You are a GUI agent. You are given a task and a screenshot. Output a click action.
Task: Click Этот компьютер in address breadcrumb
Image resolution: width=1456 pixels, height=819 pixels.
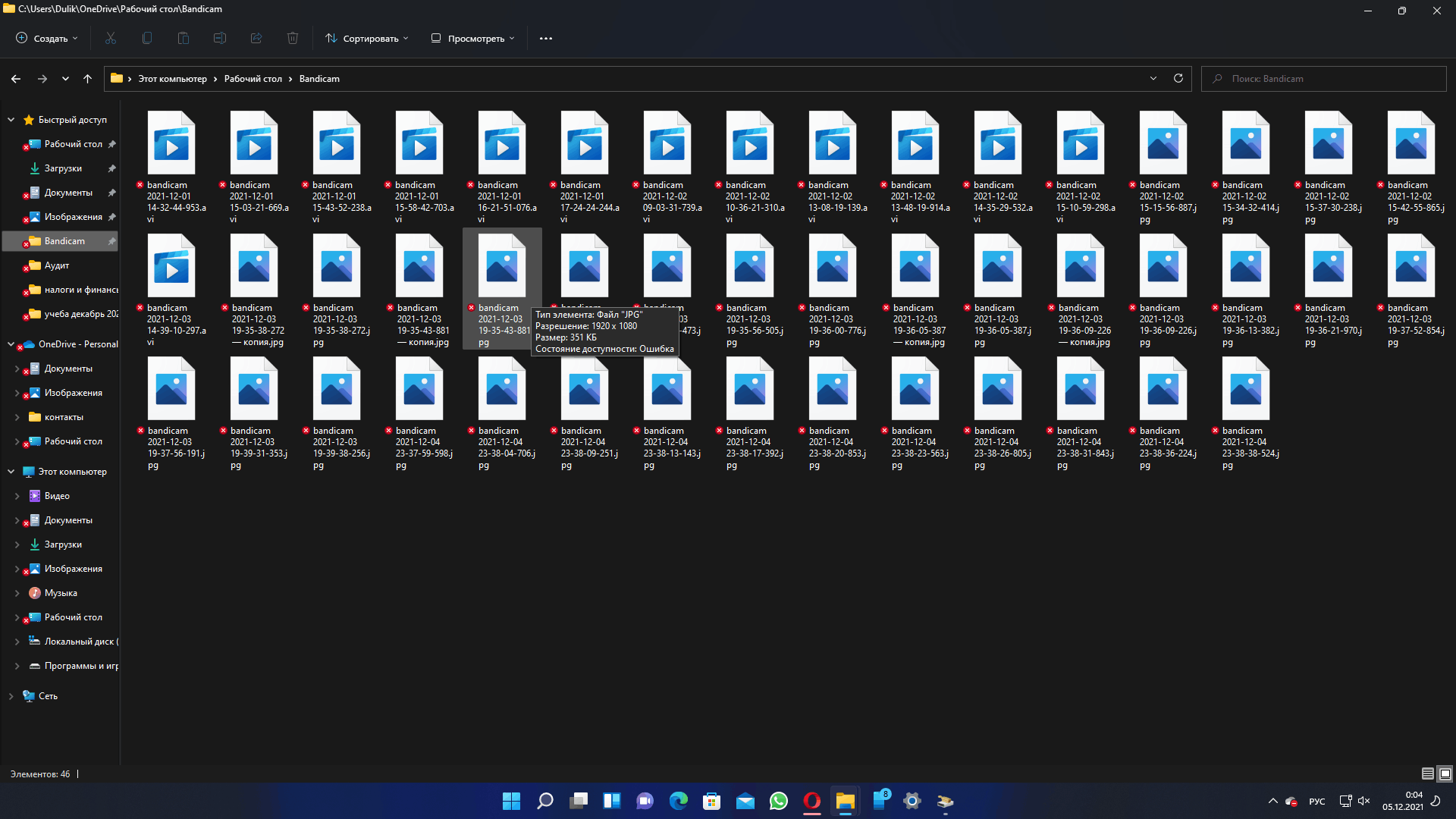(172, 79)
